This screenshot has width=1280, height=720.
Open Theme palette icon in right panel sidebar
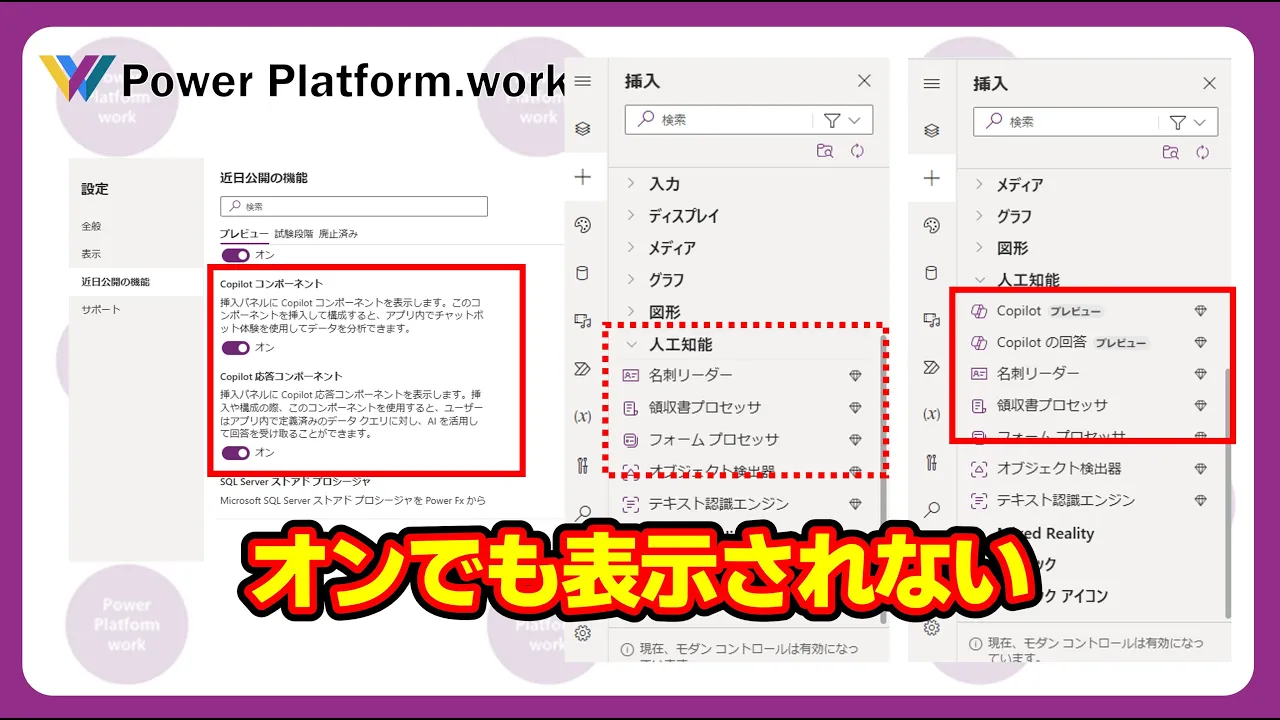(x=932, y=225)
